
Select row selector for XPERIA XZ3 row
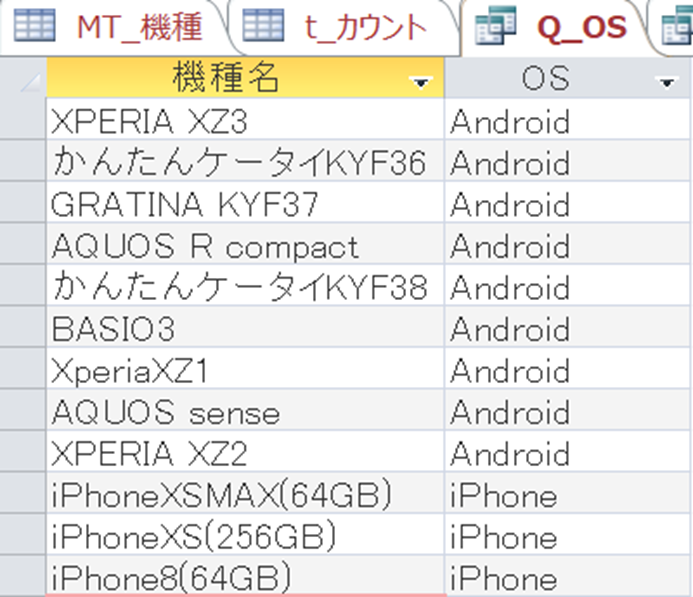23,121
